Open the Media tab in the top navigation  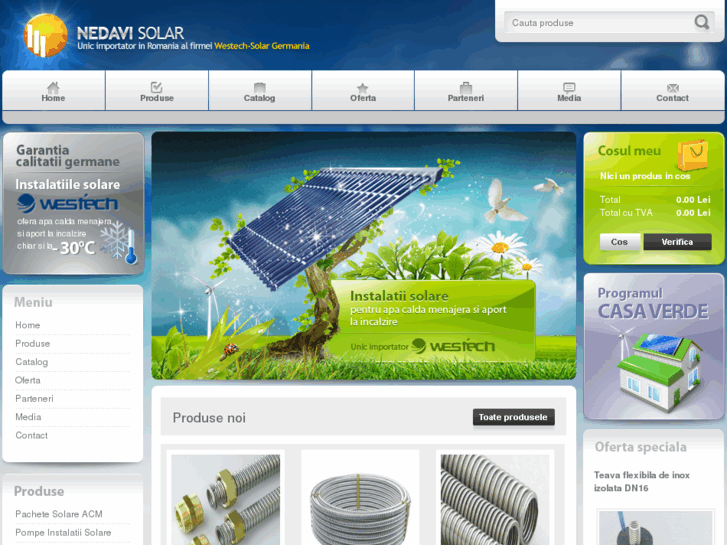tap(569, 90)
